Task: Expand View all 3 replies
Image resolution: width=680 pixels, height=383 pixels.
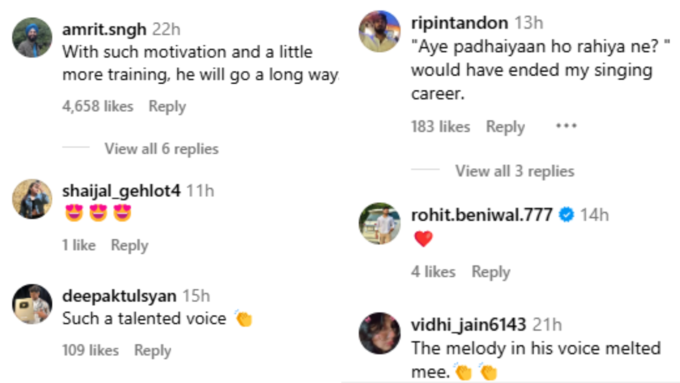Action: [515, 171]
